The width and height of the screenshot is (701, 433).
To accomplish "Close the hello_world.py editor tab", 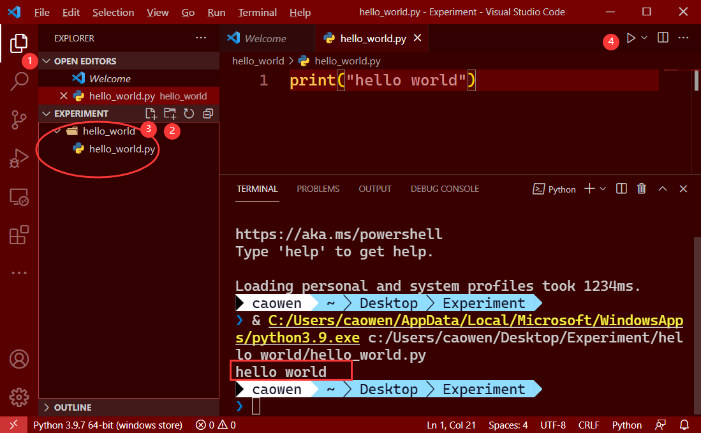I will [x=417, y=38].
